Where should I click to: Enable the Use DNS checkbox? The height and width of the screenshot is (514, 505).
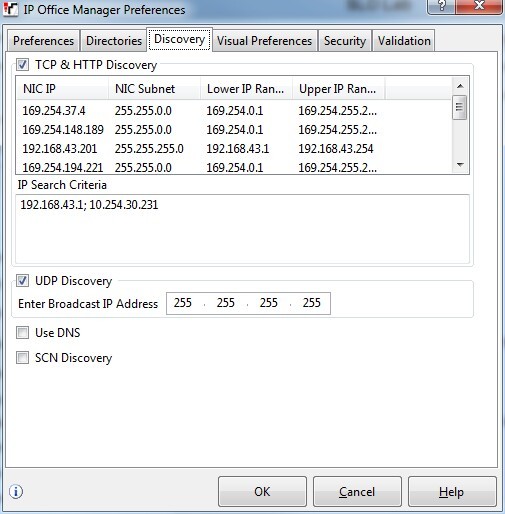point(22,332)
